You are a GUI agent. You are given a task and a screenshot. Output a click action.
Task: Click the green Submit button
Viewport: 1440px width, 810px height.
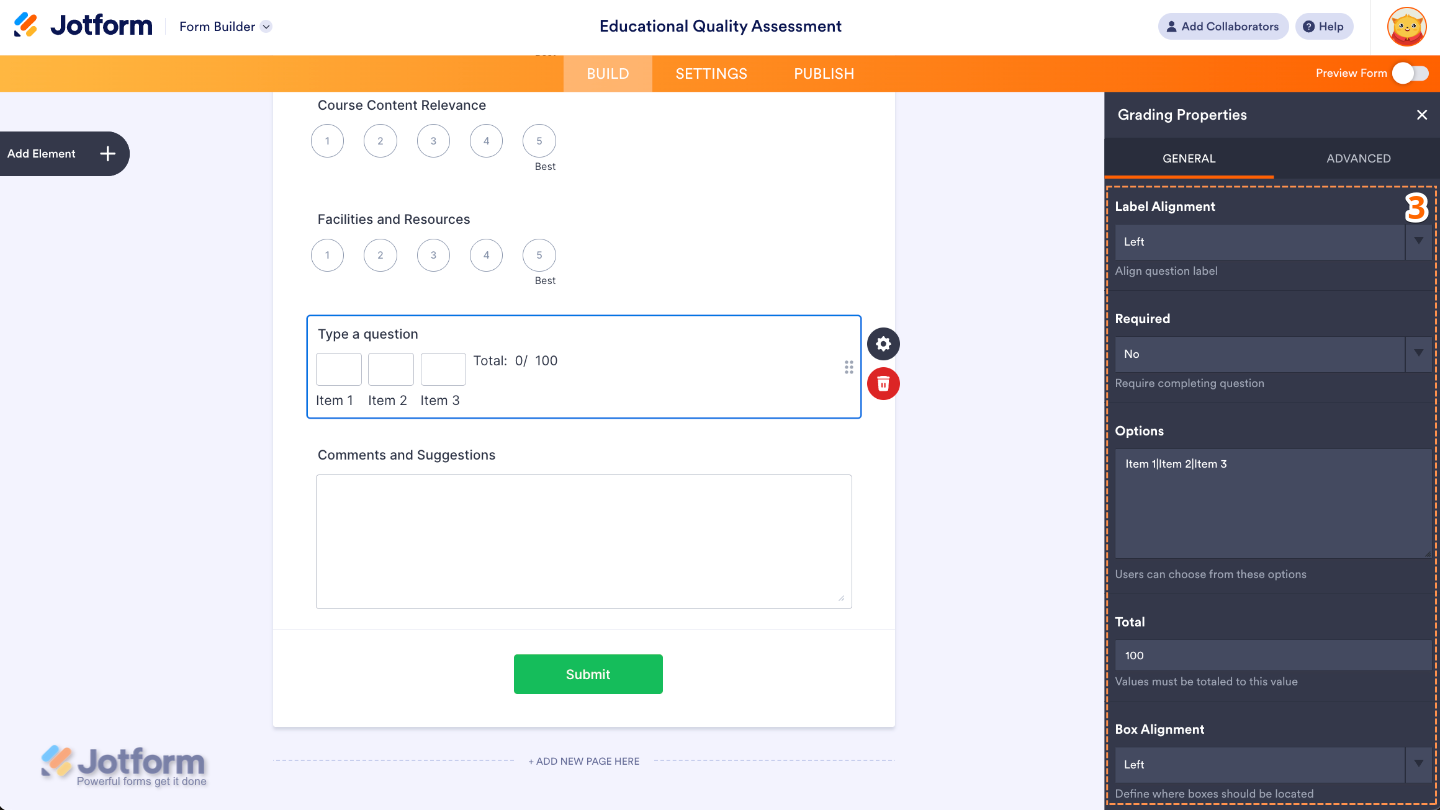pyautogui.click(x=588, y=674)
